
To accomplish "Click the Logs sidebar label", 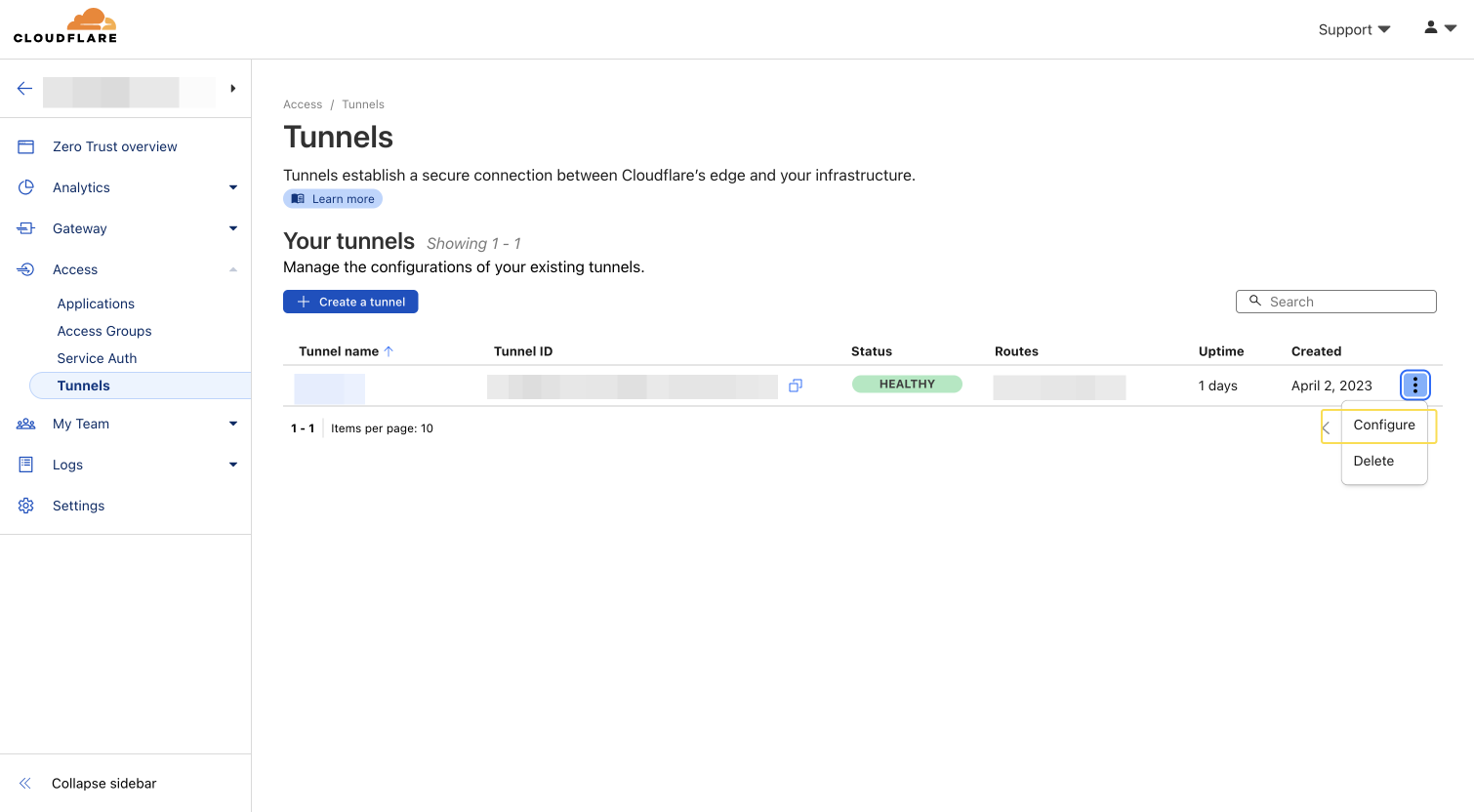I will coord(67,465).
